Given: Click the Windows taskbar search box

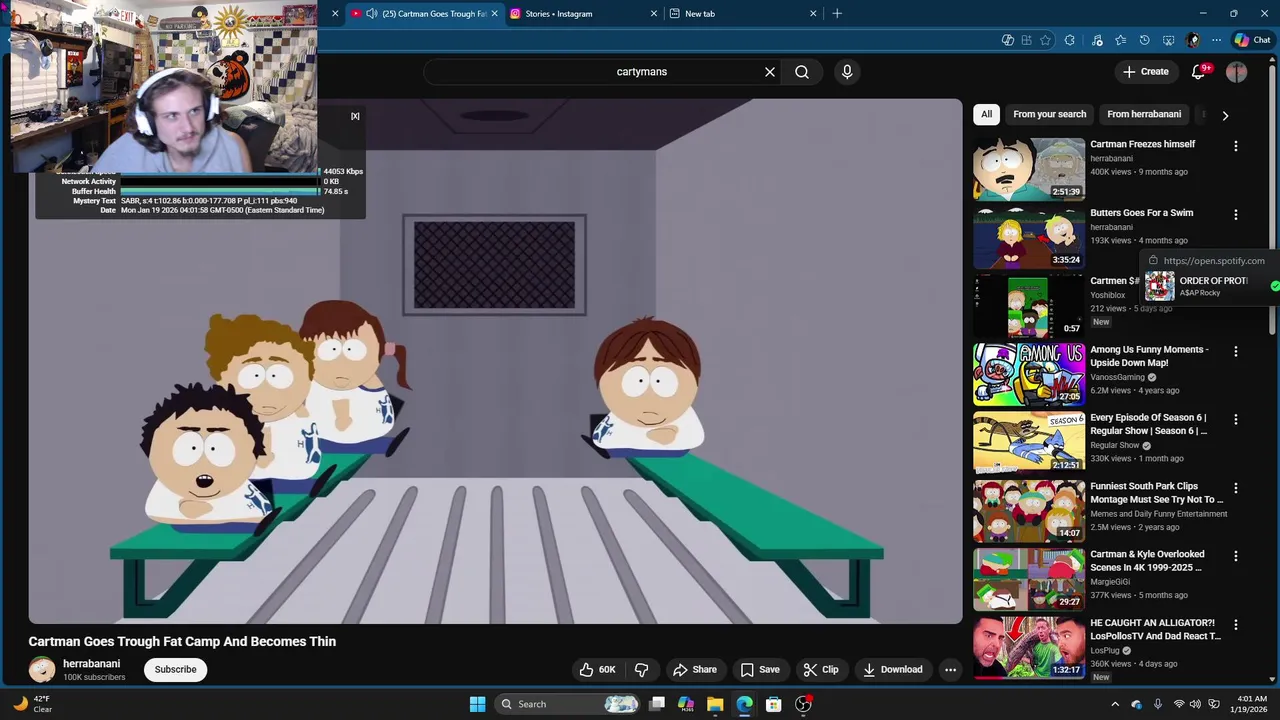Looking at the screenshot, I should 567,704.
